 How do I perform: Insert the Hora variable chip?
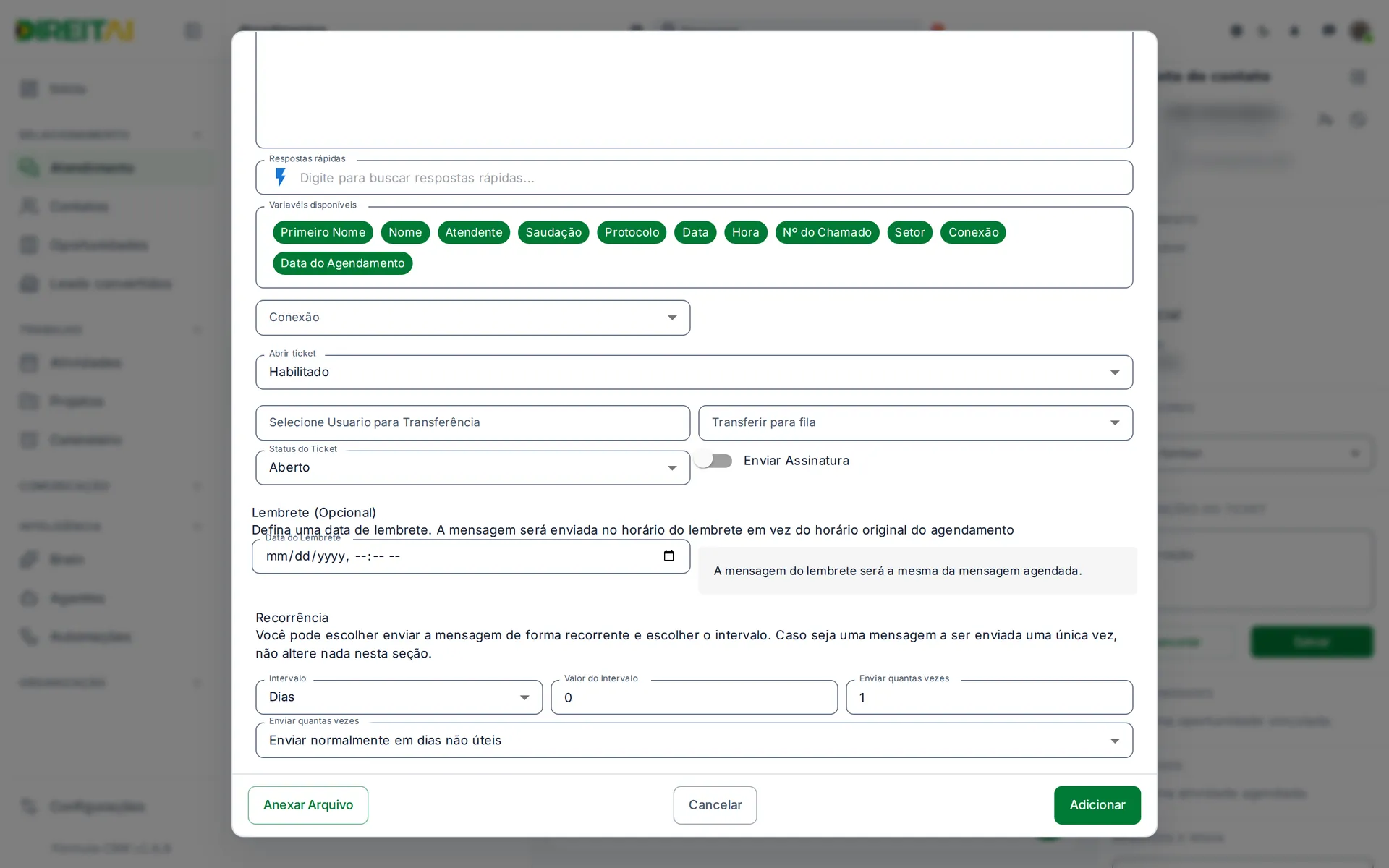click(x=745, y=232)
